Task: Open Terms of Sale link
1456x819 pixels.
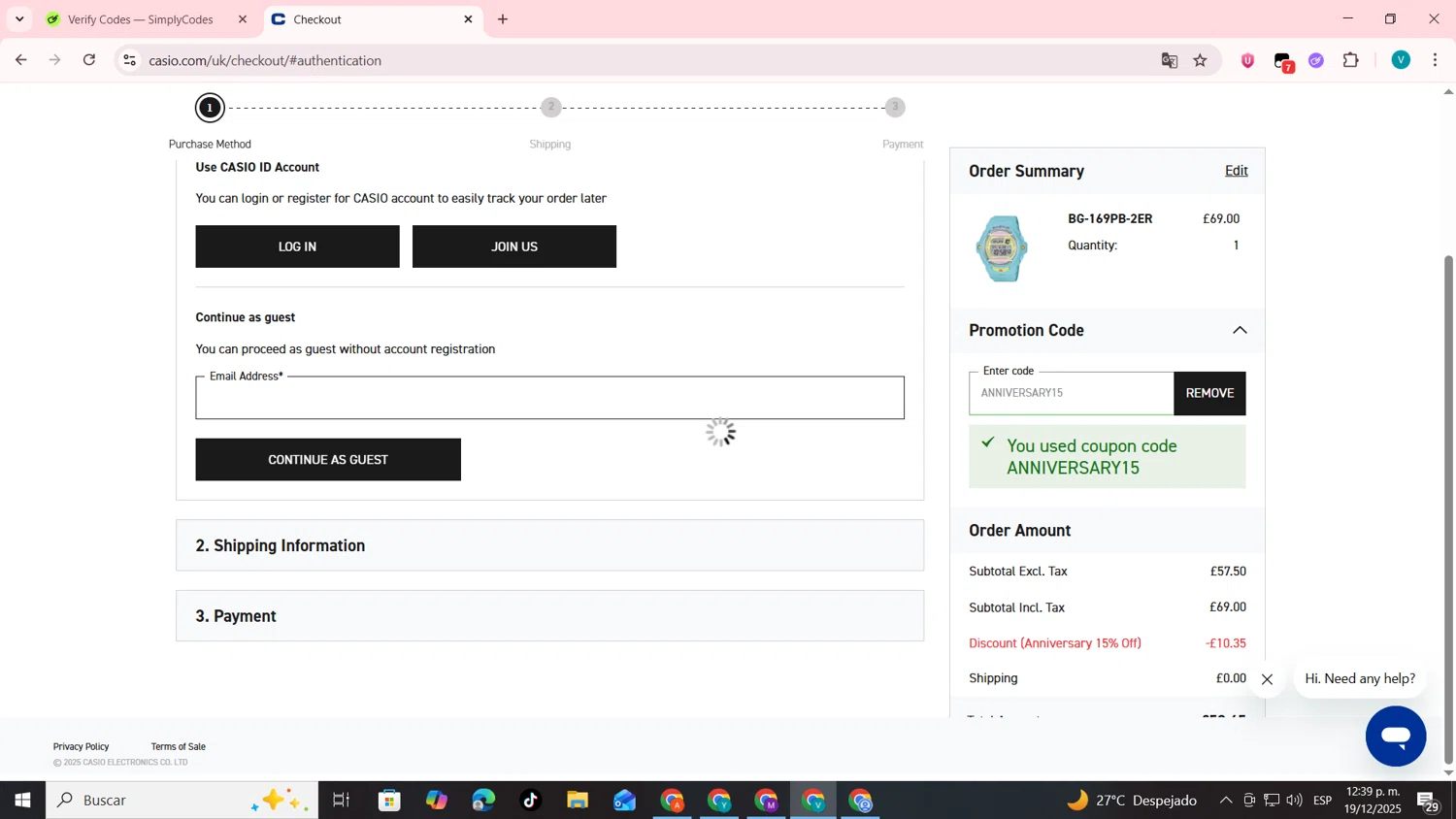Action: point(179,746)
